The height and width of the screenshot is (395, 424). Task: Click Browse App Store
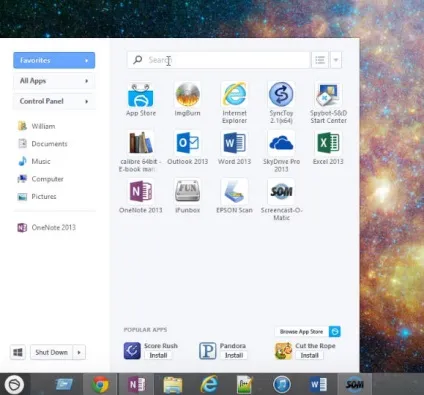[x=301, y=331]
